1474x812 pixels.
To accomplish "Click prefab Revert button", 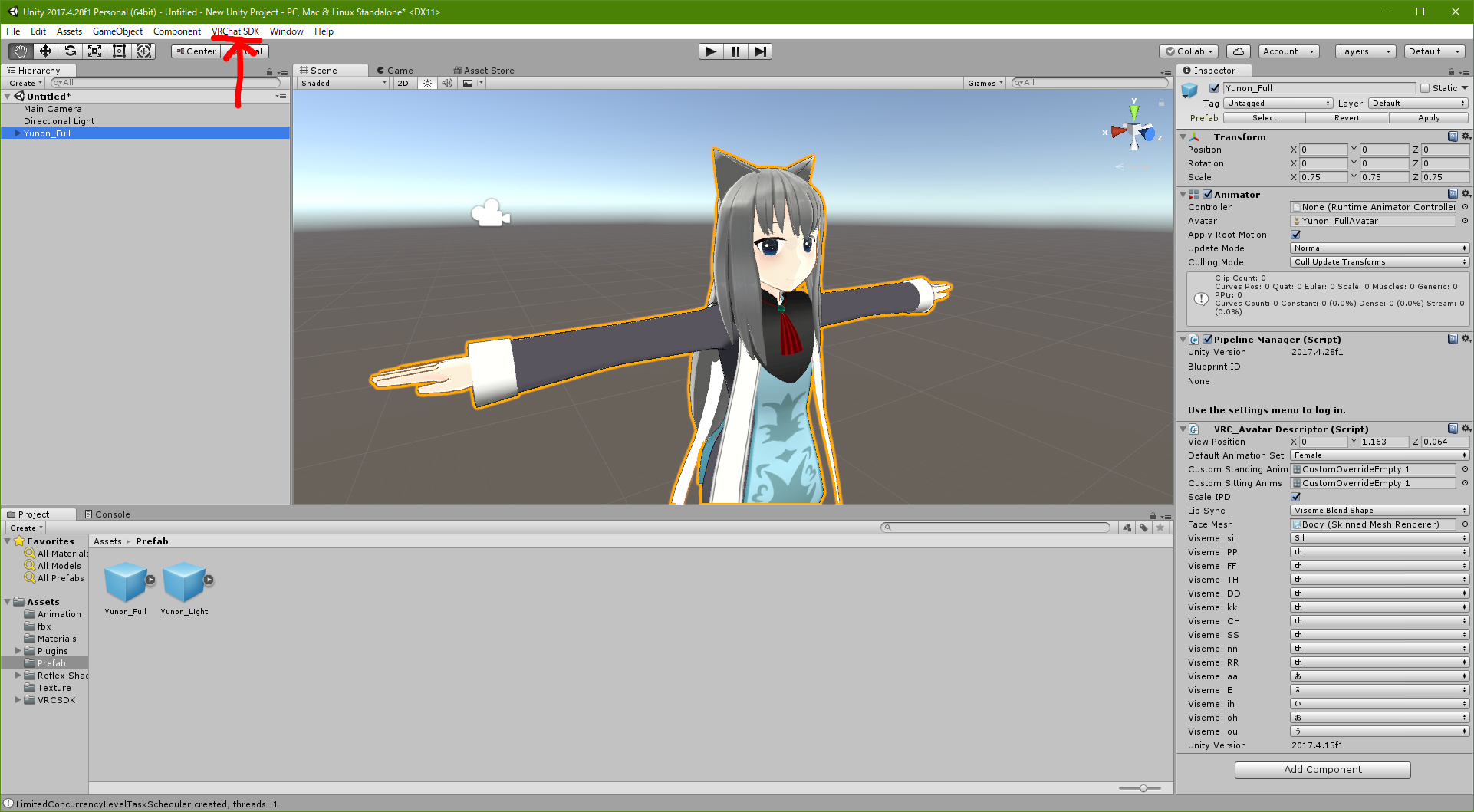I will pos(1347,118).
